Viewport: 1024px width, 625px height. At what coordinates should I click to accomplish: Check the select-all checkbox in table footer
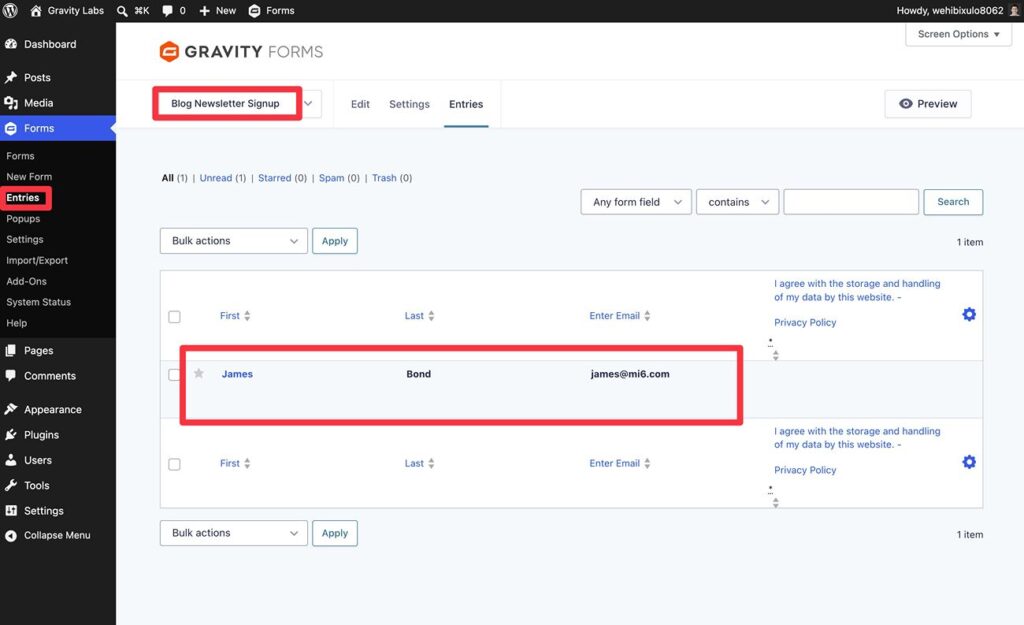(174, 464)
